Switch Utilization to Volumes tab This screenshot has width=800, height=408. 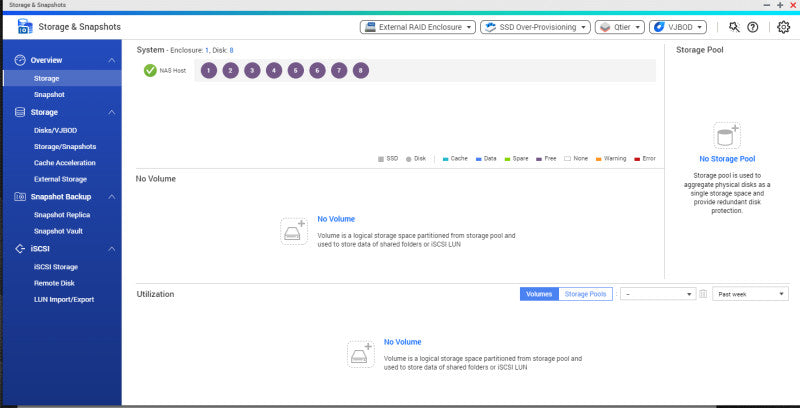(539, 294)
